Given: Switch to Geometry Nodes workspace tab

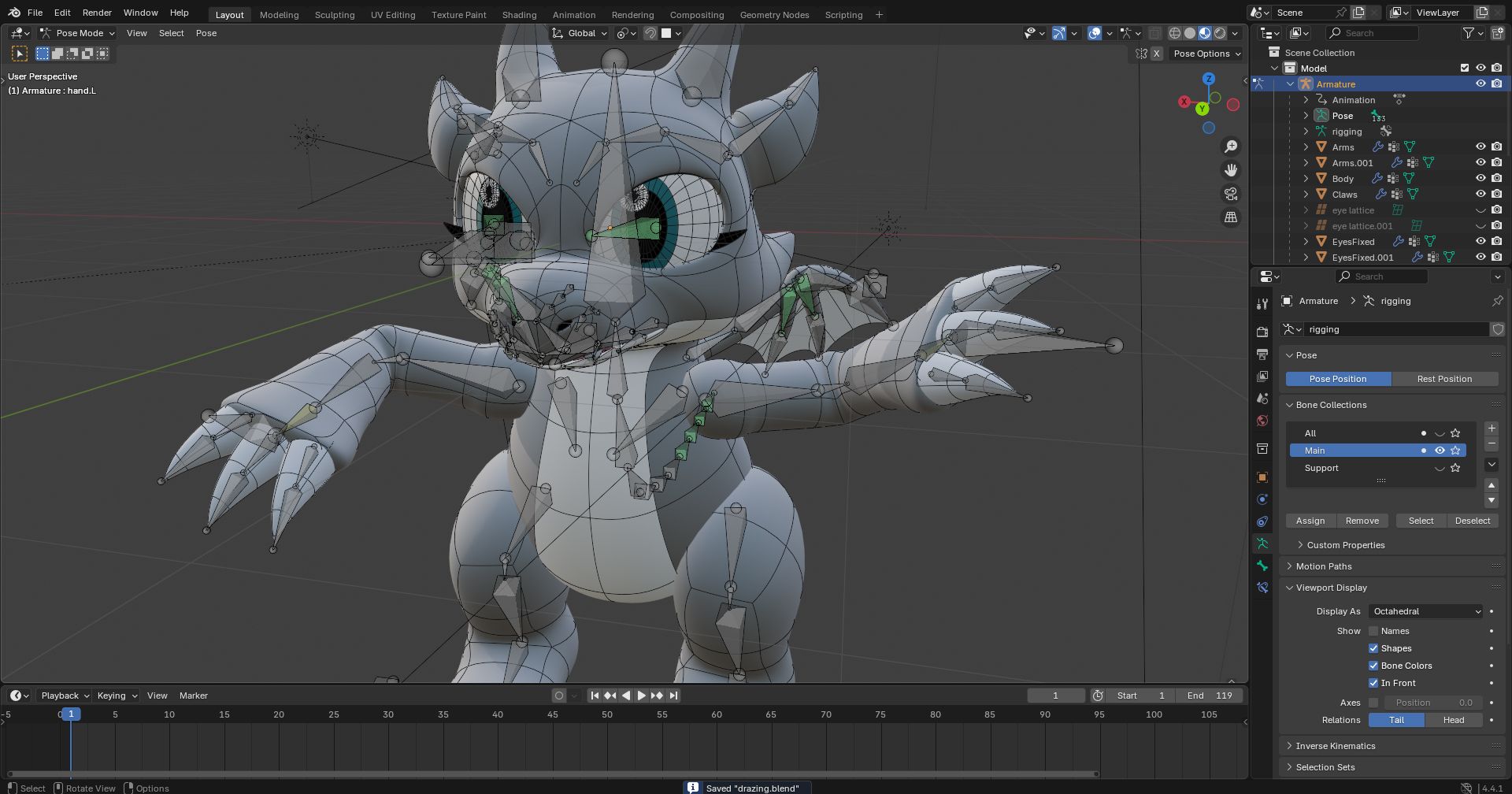Looking at the screenshot, I should pos(774,15).
